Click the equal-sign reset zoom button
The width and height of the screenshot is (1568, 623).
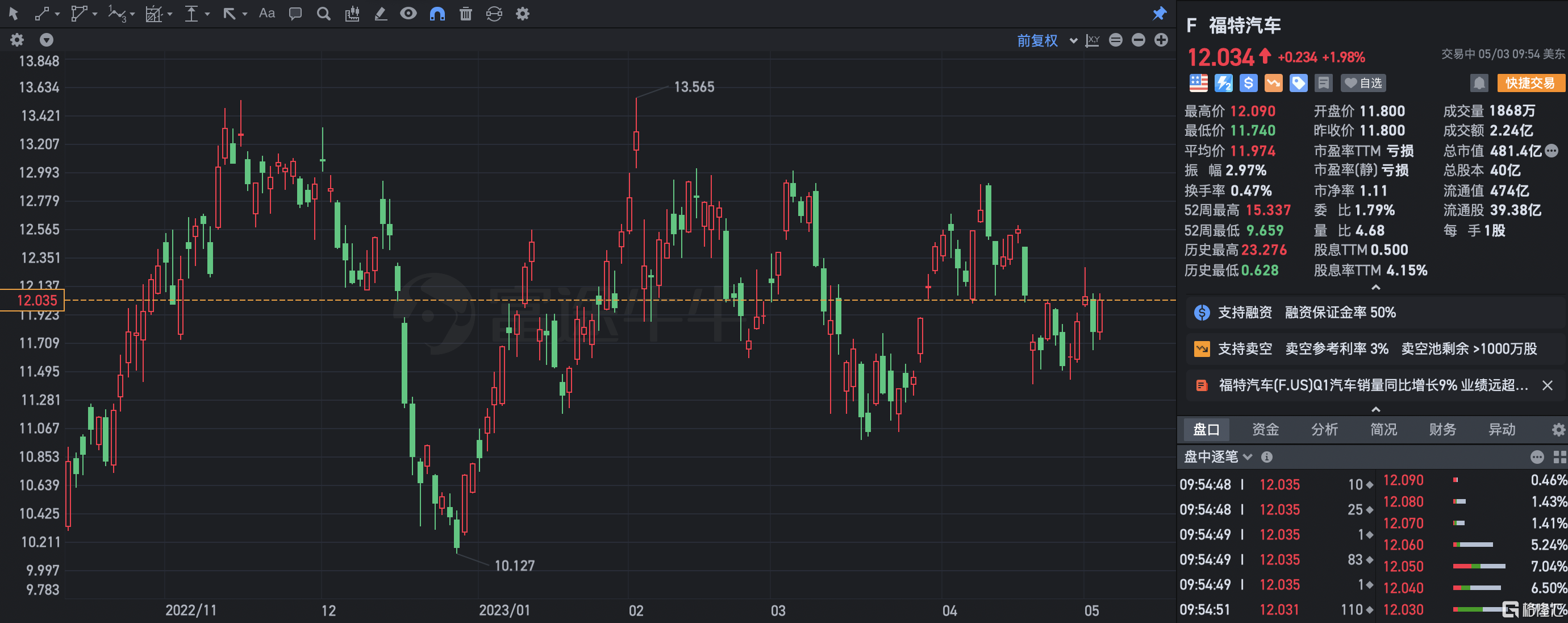pos(1116,40)
